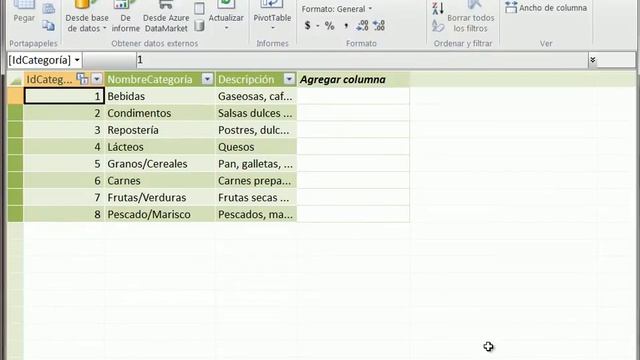This screenshot has height=360, width=640.
Task: Apply thousands separator comma icon
Action: 346,26
